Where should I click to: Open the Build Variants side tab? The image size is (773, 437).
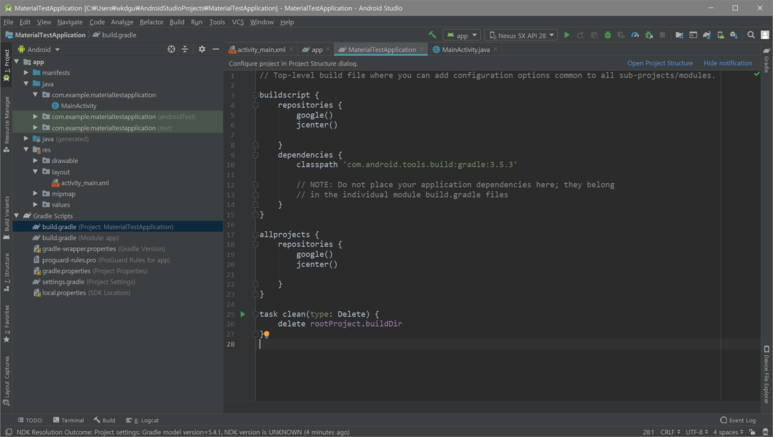coord(6,217)
